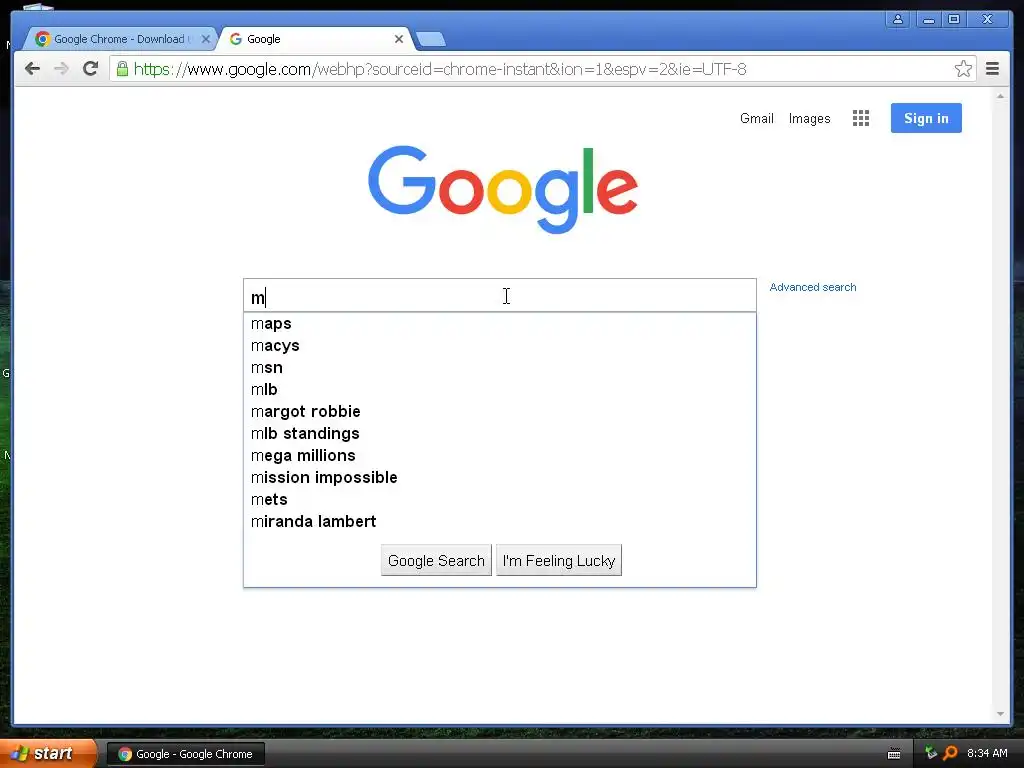Click the taskbar clock showing 8:34 AM
1024x768 pixels.
point(987,754)
